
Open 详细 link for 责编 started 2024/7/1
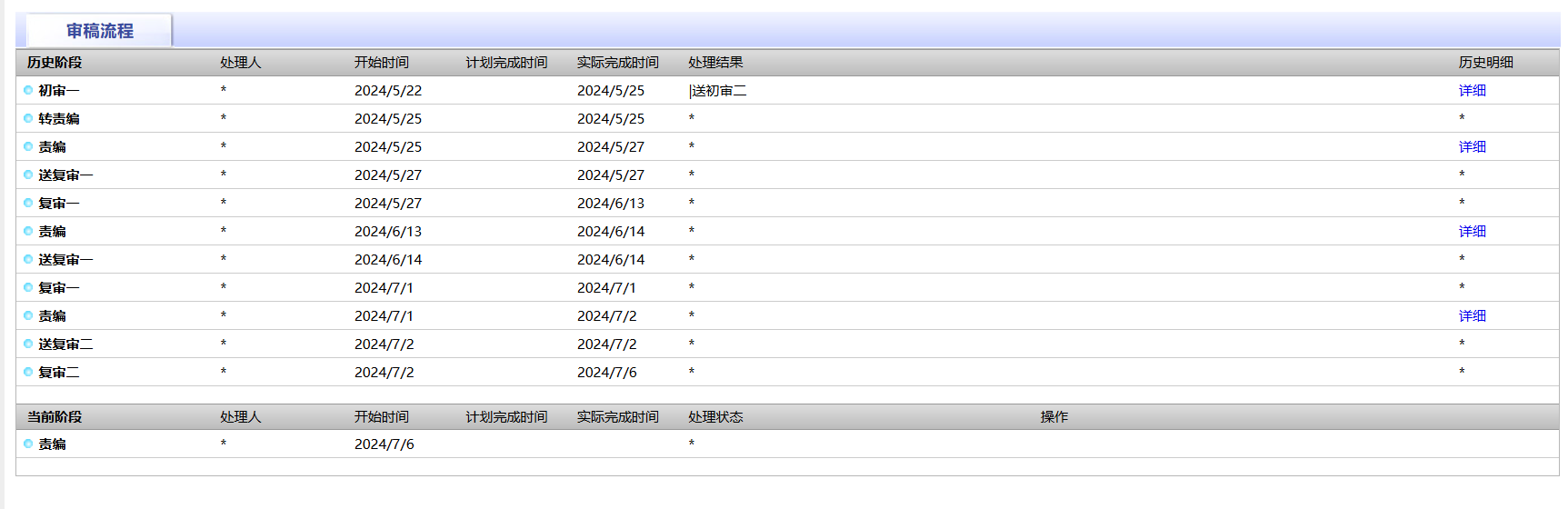[x=1472, y=315]
